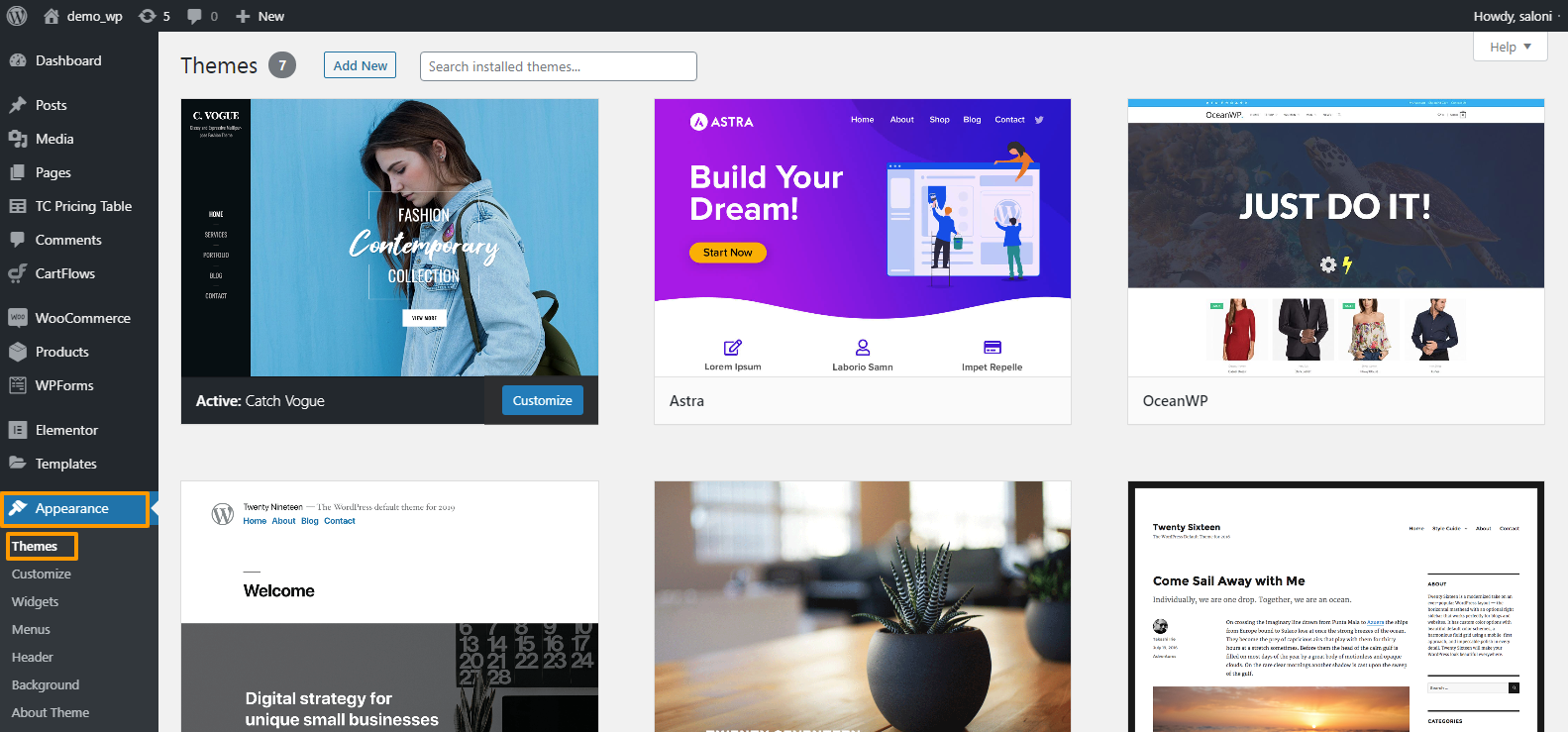
Task: Expand the Help dropdown tab
Action: tap(1511, 47)
